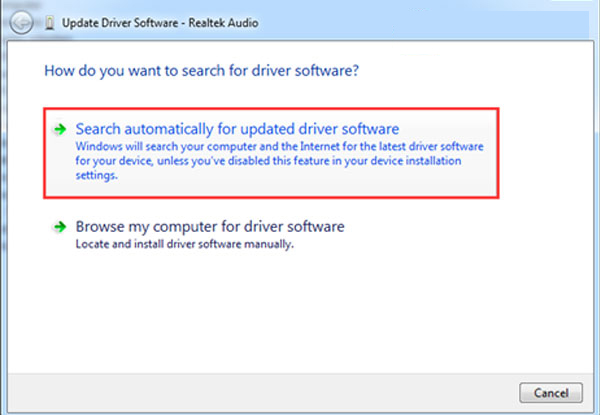The width and height of the screenshot is (600, 415).
Task: Click the window title bar right of 'Realtek Audio'
Action: 421,23
